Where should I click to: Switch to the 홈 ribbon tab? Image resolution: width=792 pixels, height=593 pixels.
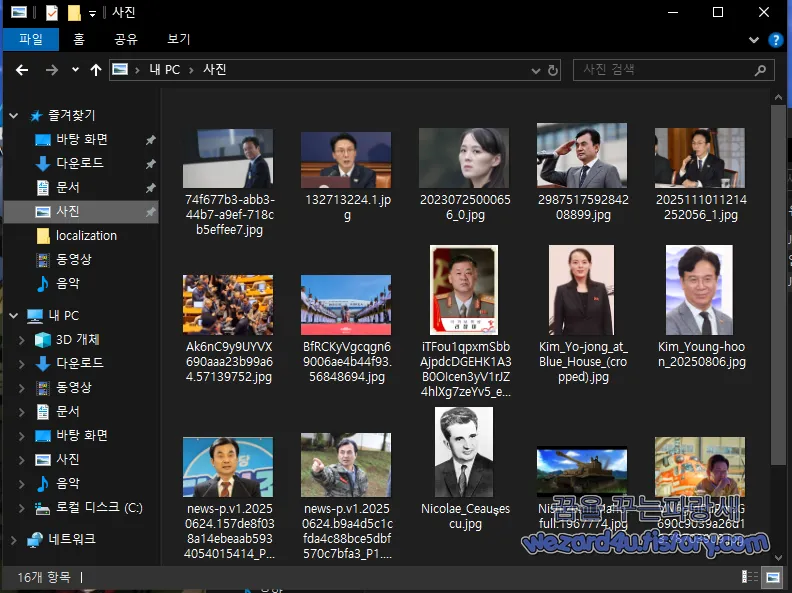tap(79, 39)
